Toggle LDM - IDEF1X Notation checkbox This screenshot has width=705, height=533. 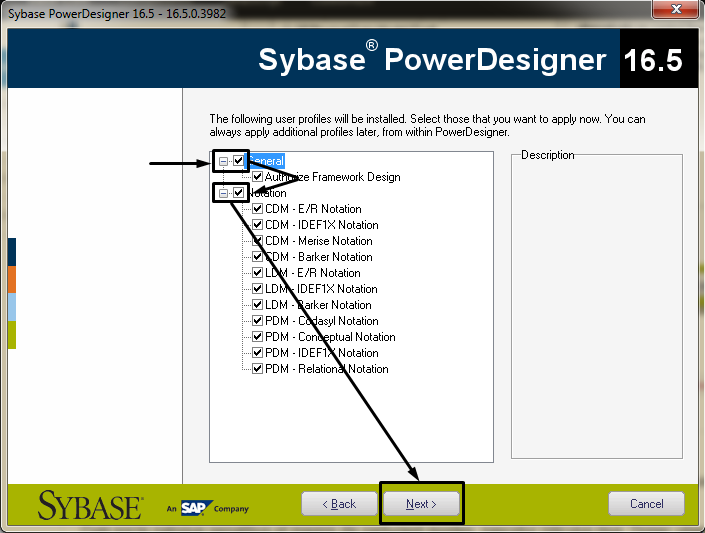coord(257,289)
